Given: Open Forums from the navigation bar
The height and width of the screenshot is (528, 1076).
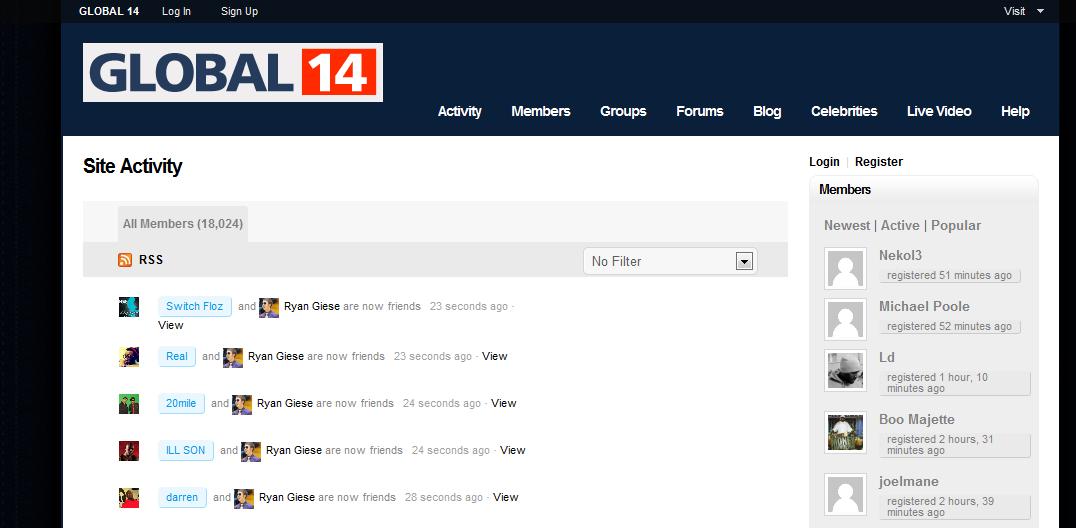Looking at the screenshot, I should tap(699, 111).
